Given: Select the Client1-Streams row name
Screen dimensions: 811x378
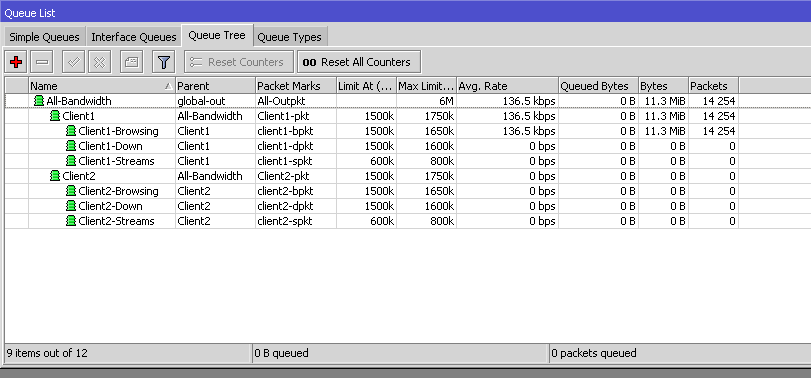Looking at the screenshot, I should tap(116, 161).
